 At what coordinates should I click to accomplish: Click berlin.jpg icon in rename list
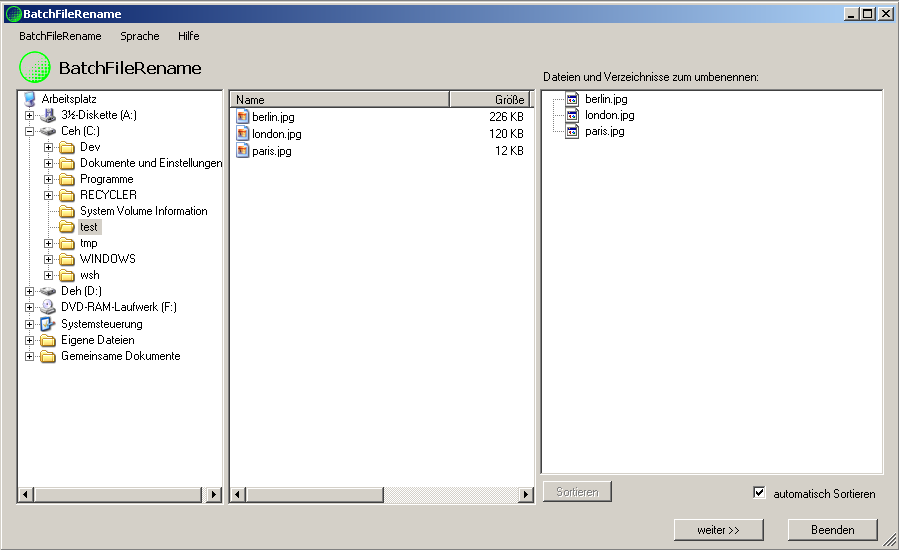(x=572, y=99)
